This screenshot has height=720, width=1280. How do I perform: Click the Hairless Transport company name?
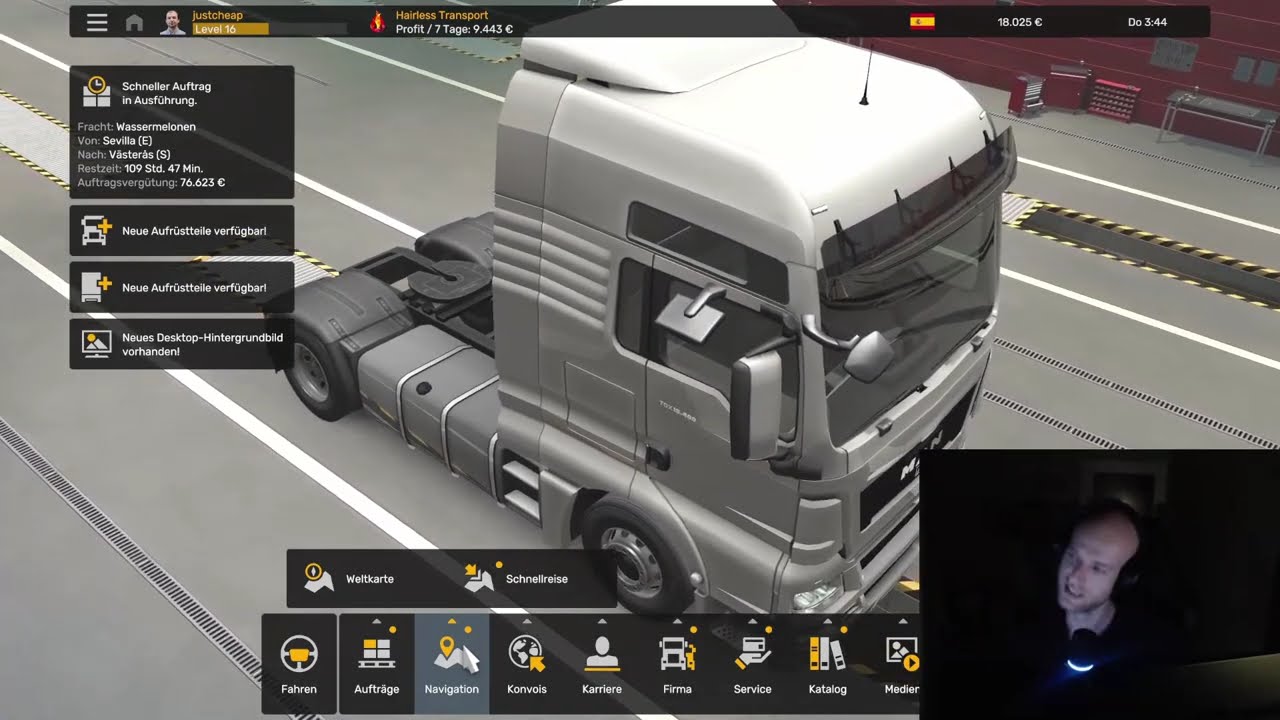442,15
